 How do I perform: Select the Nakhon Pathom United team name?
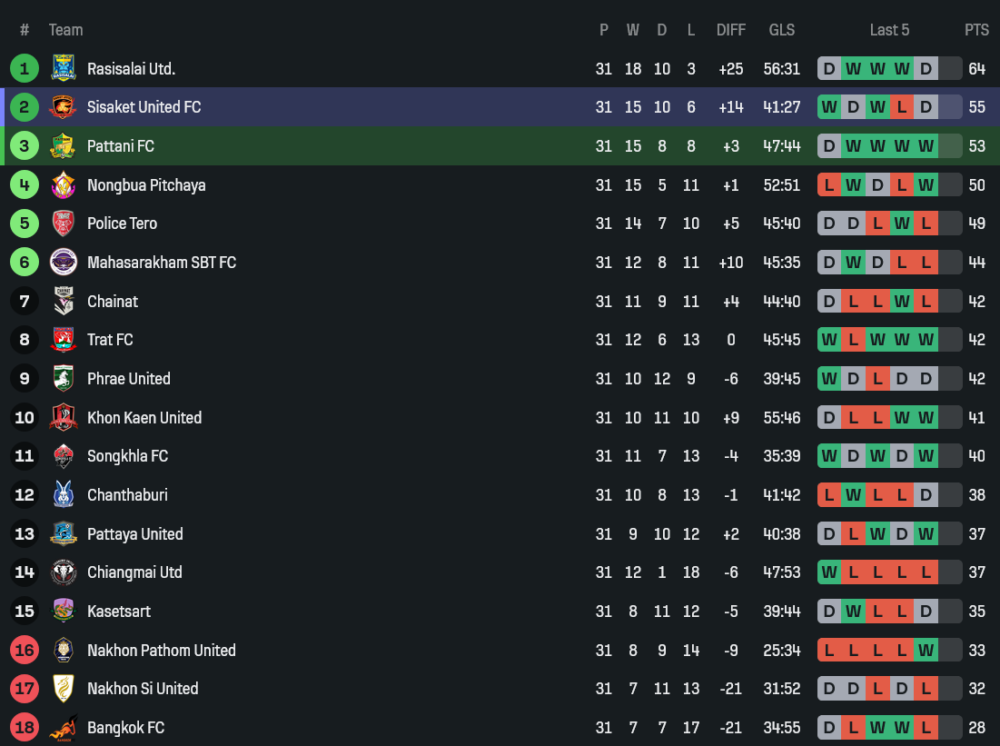161,650
